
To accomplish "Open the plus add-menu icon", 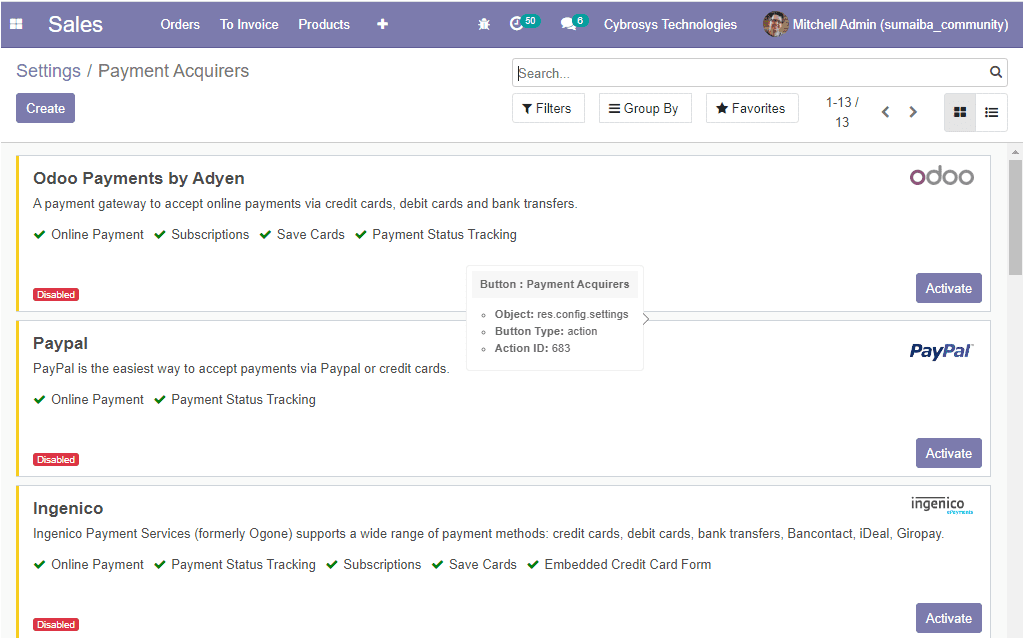I will point(383,24).
